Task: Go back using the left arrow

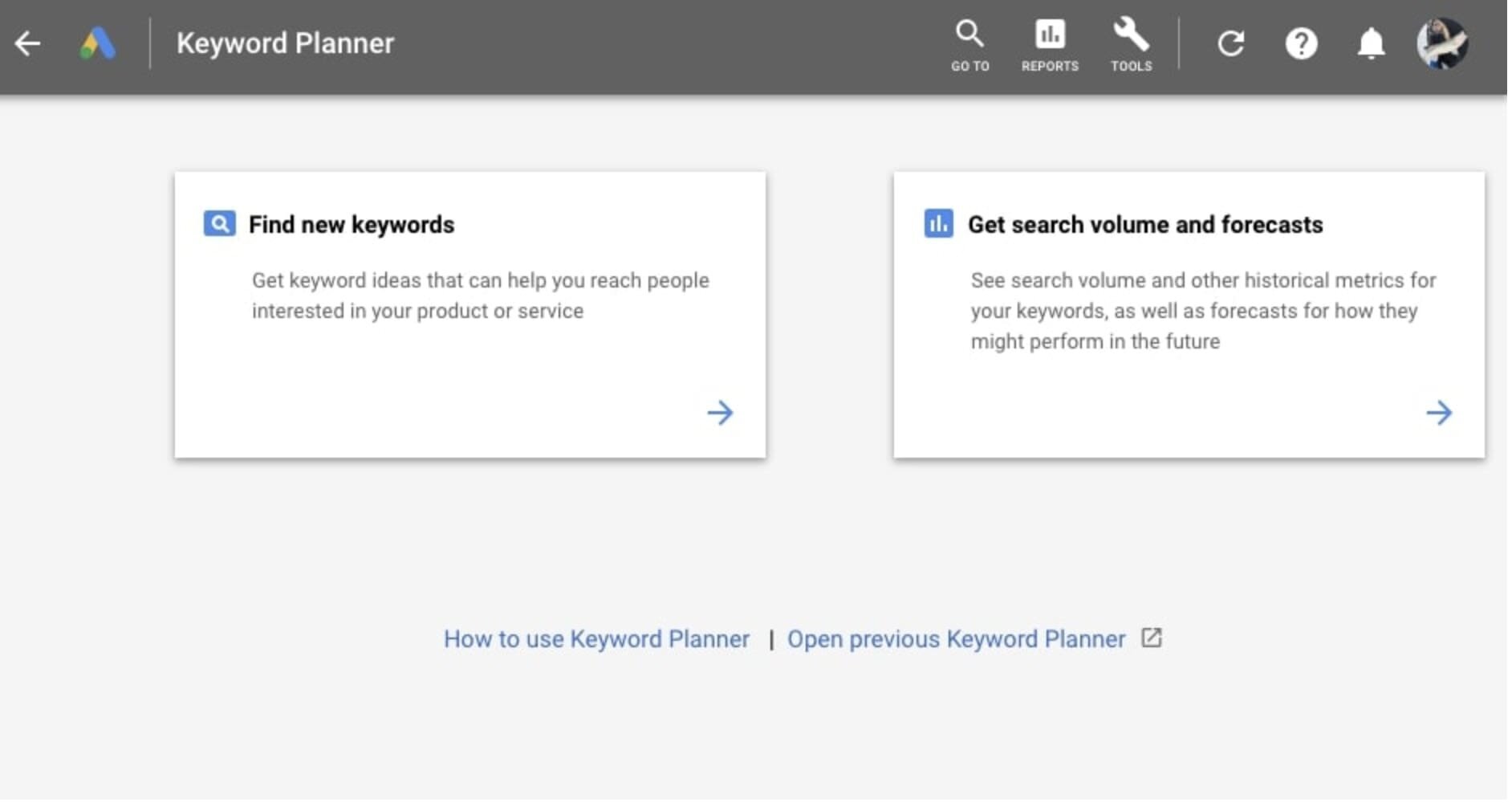Action: (27, 43)
